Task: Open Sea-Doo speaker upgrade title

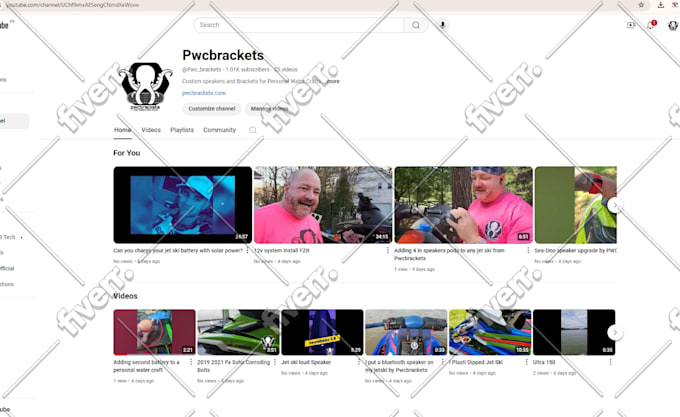Action: 575,251
